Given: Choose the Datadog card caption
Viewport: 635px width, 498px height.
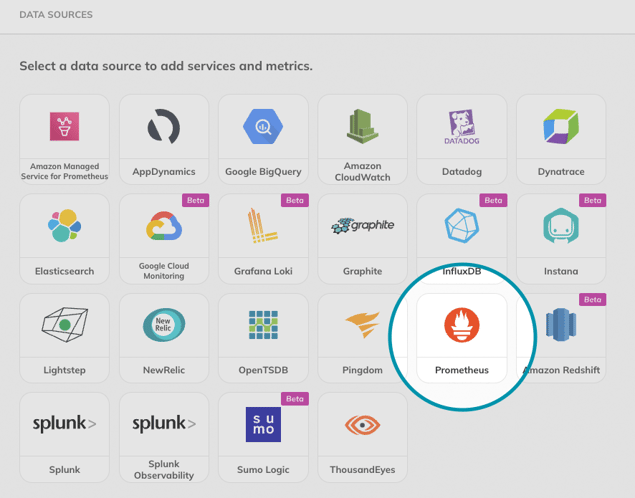Looking at the screenshot, I should point(462,172).
